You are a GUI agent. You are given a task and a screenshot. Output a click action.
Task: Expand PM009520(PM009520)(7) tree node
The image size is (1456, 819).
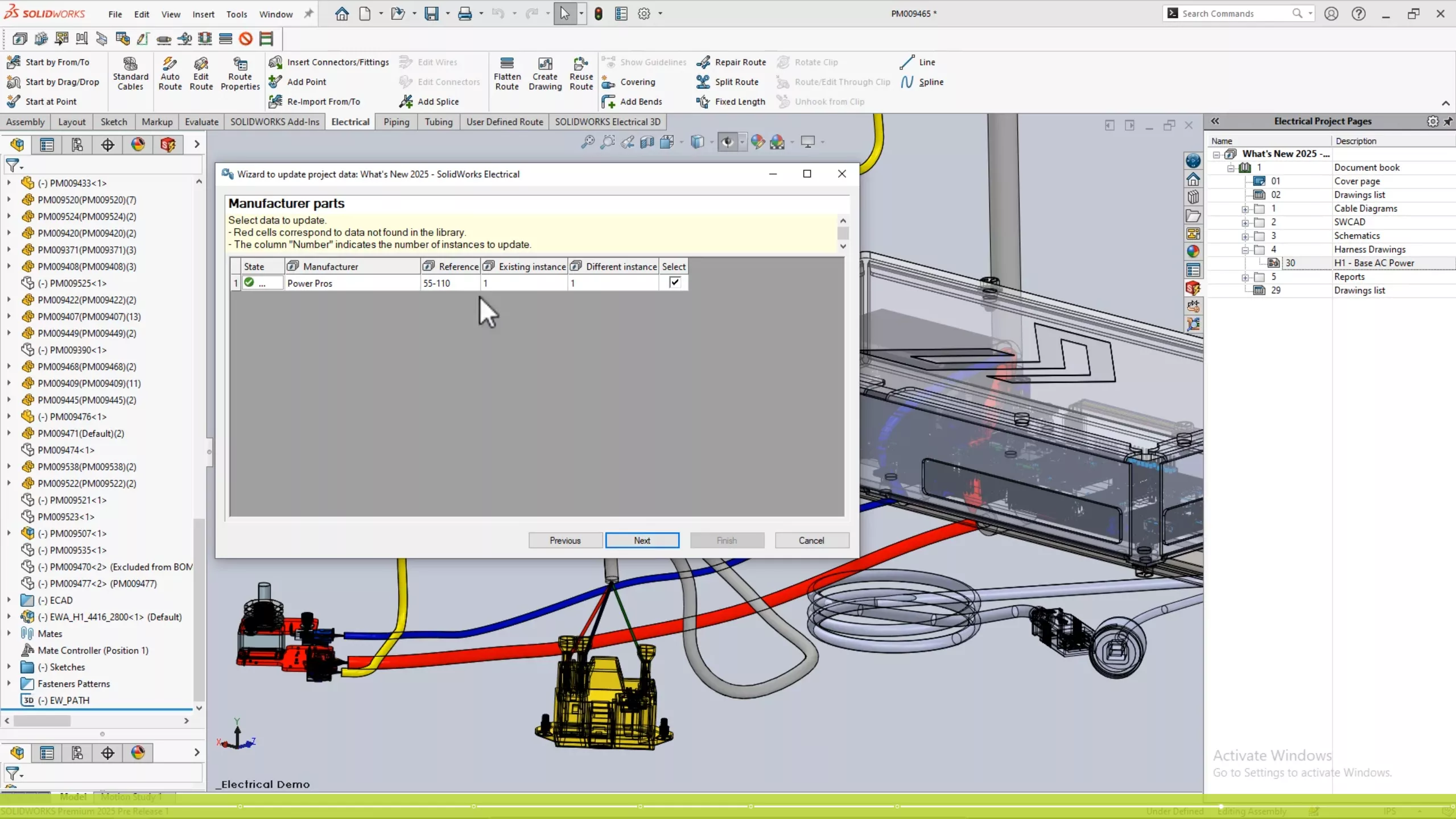coord(9,200)
